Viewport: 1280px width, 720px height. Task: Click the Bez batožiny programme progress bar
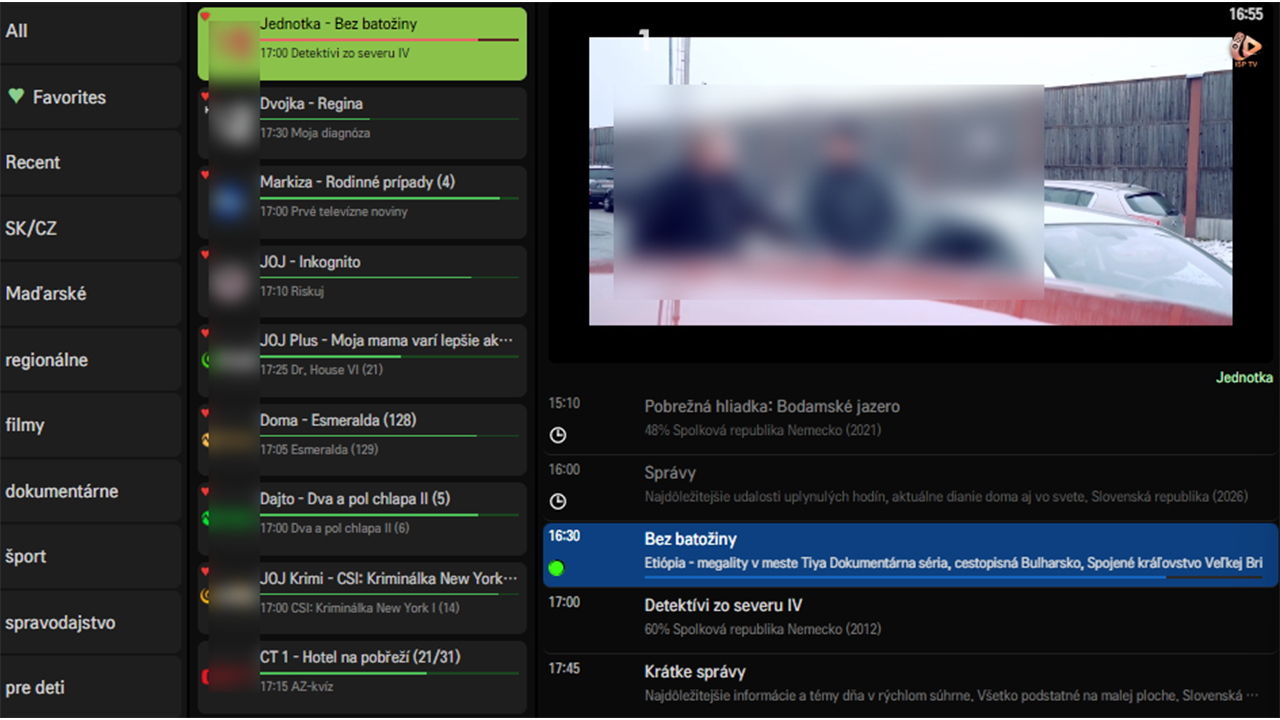954,577
